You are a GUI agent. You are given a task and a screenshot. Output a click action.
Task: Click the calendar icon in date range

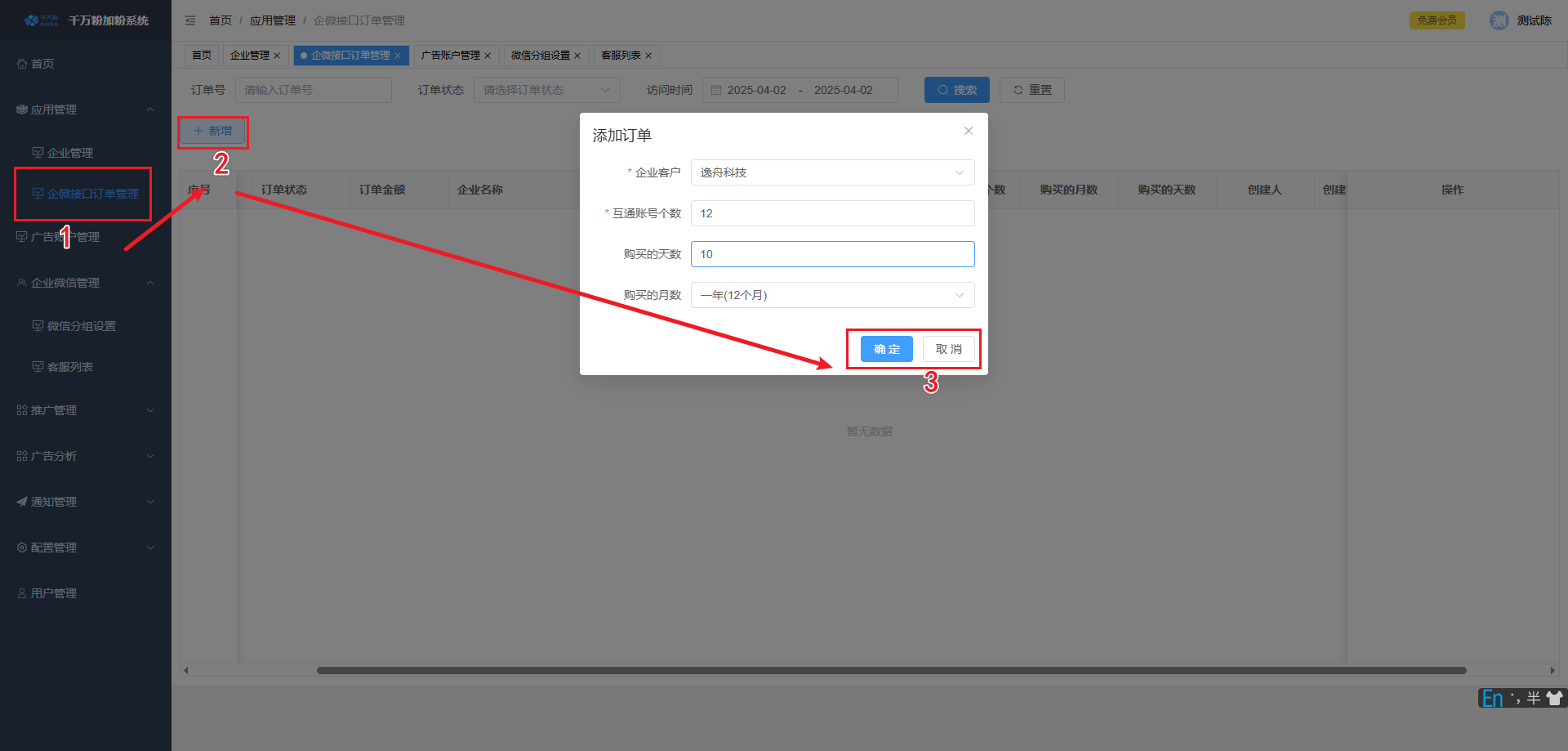point(716,90)
